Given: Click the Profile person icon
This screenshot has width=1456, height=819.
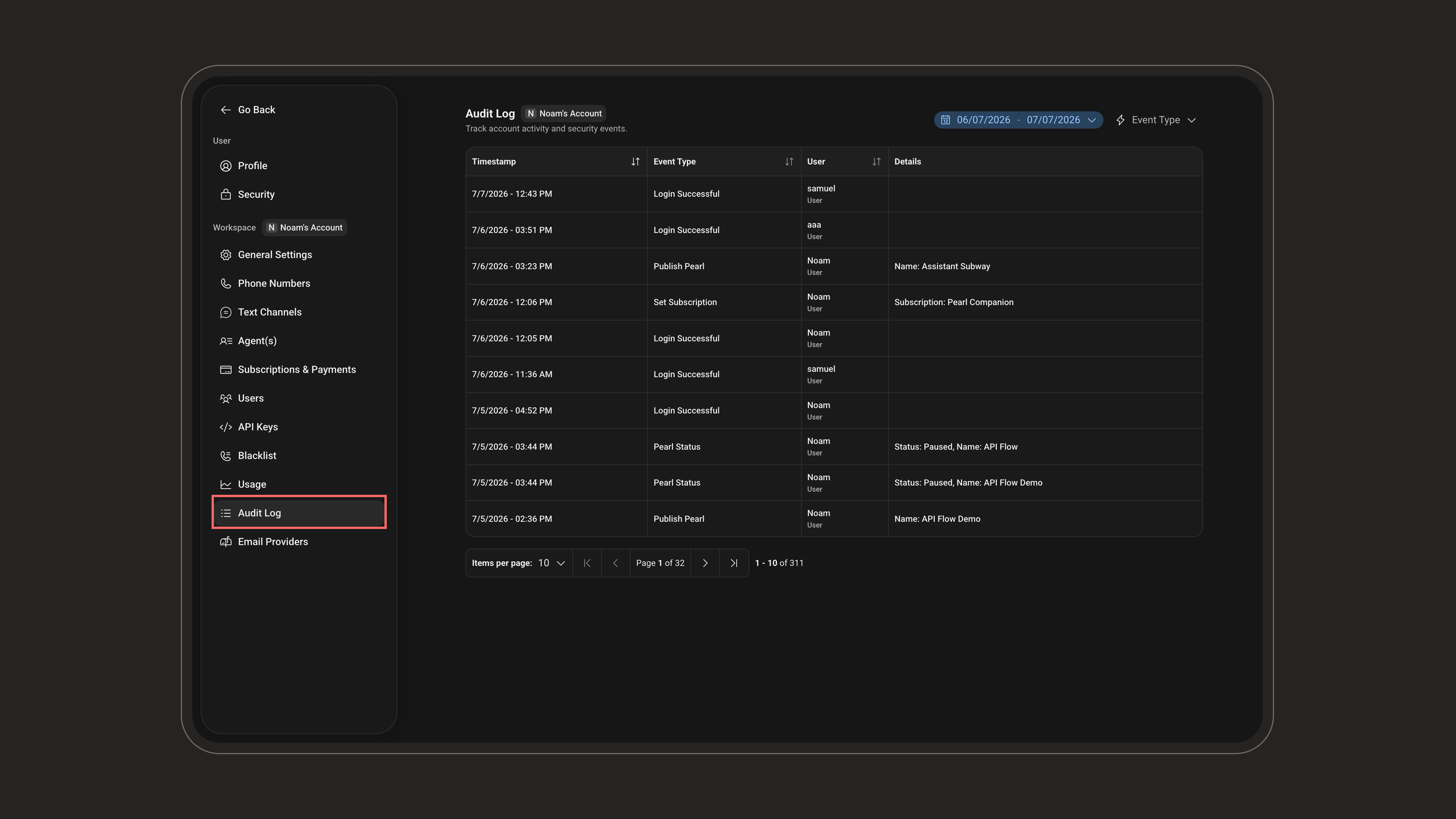Looking at the screenshot, I should click(226, 166).
